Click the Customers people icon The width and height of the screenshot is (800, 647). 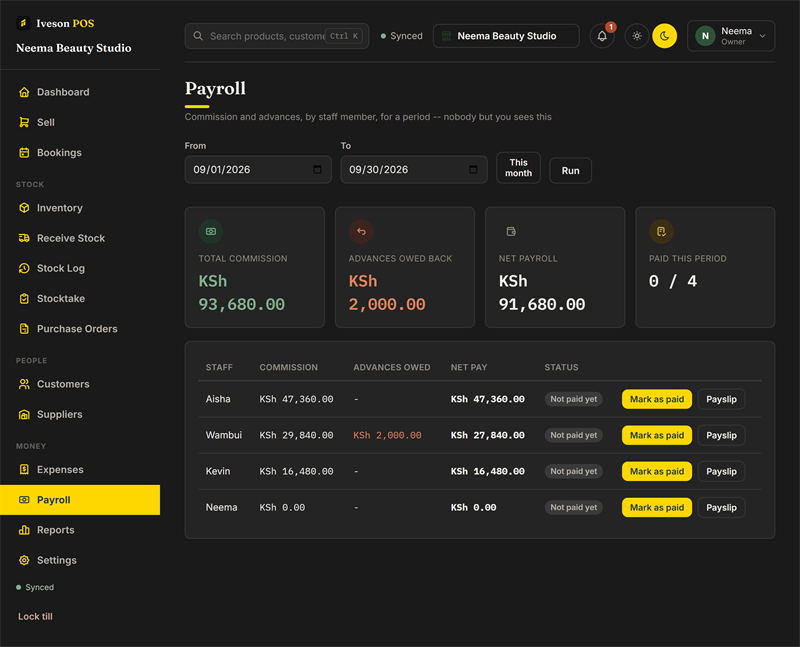pyautogui.click(x=24, y=384)
